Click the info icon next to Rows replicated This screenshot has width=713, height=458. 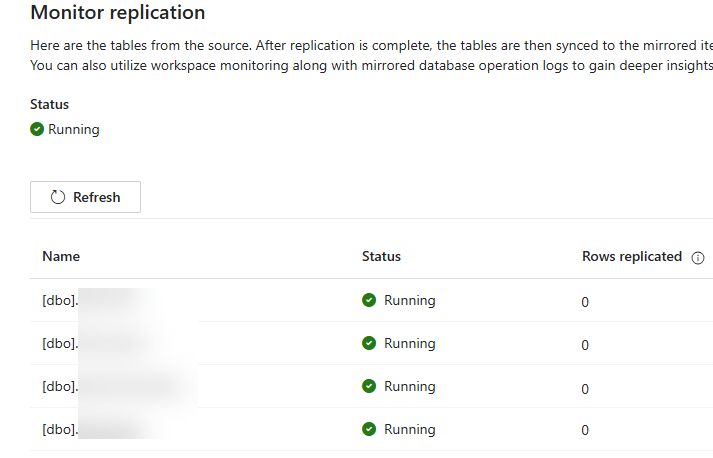click(698, 257)
